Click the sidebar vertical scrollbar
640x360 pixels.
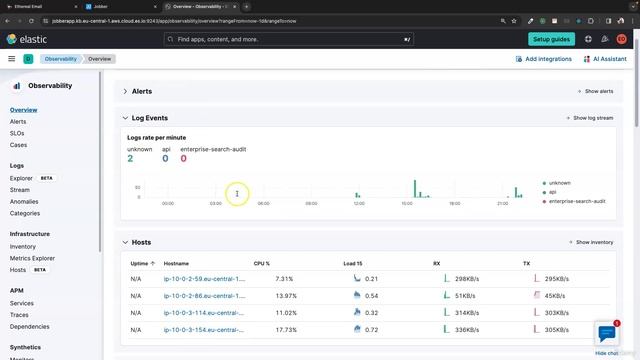tap(100, 161)
